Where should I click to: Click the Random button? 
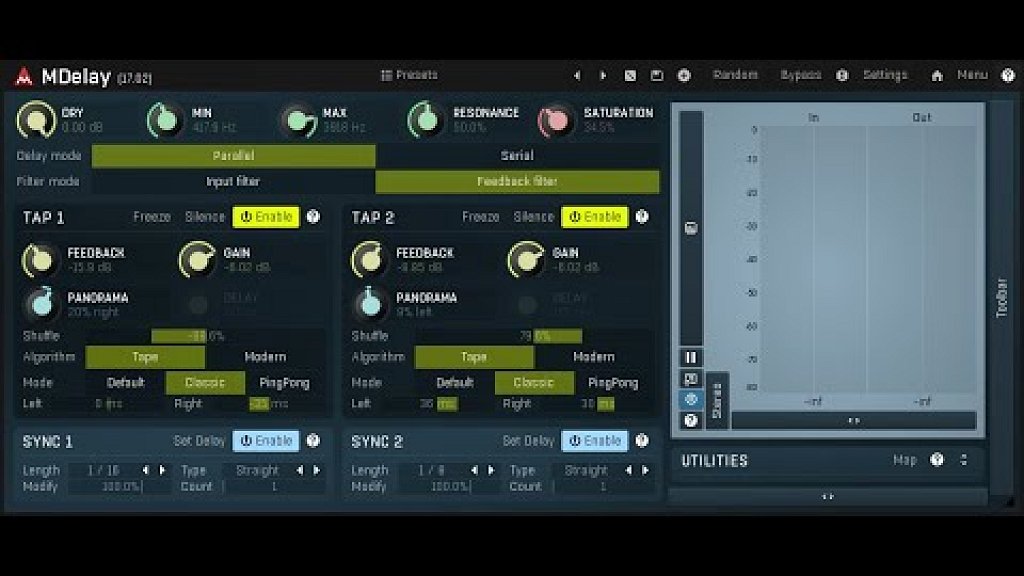735,75
